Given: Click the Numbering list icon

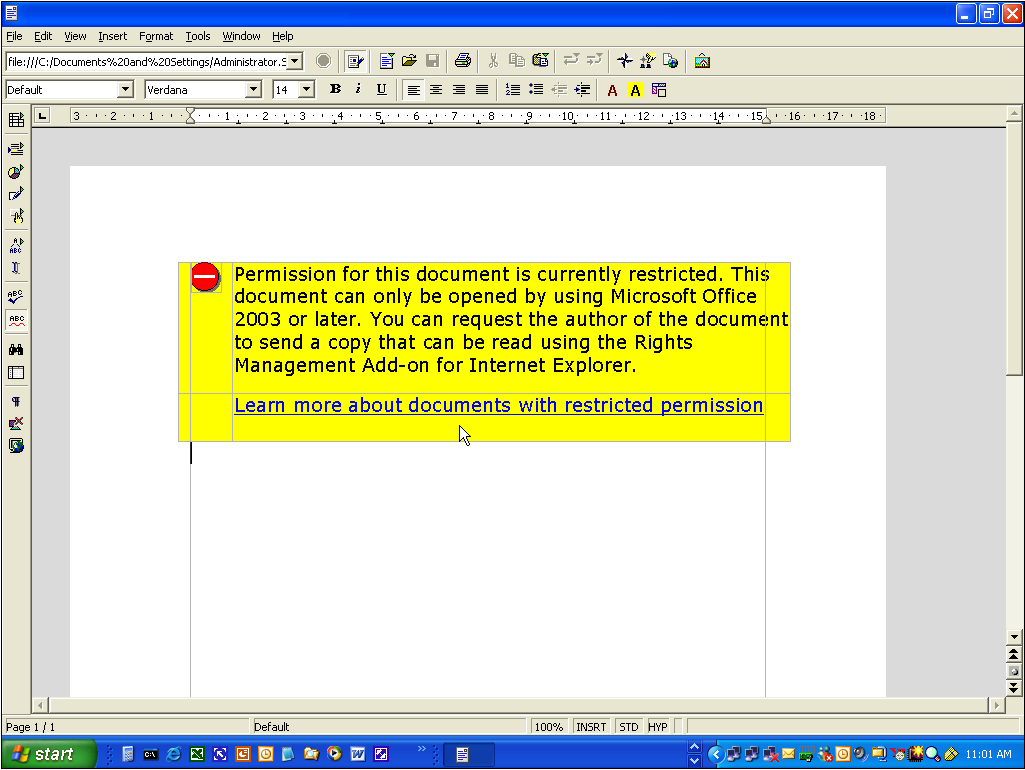Looking at the screenshot, I should click(512, 90).
